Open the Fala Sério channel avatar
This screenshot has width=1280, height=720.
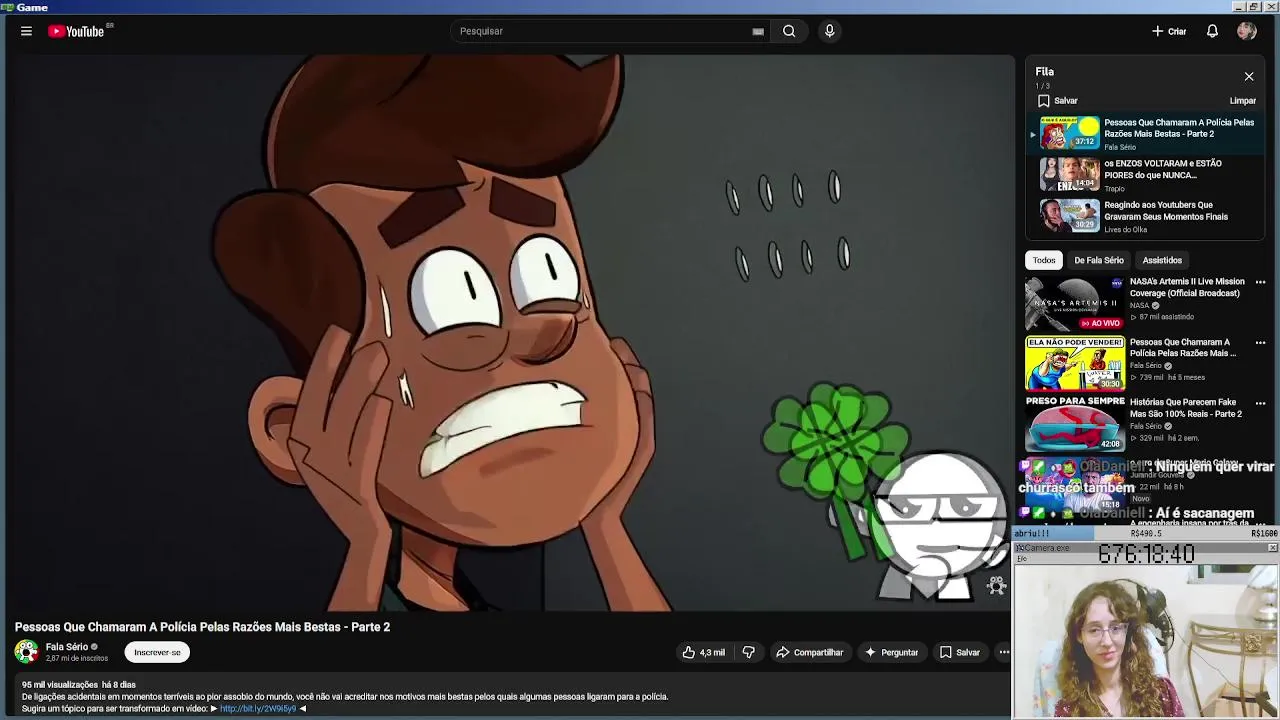(x=26, y=652)
